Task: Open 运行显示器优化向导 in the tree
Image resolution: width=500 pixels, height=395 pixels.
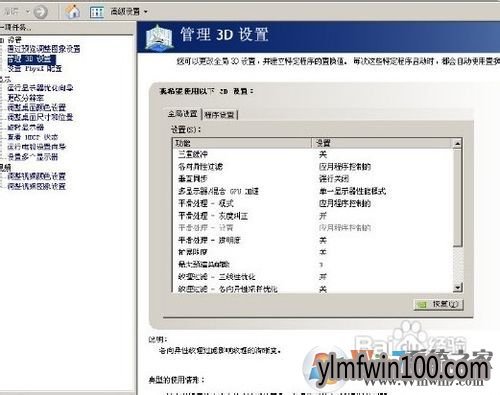Action: coord(40,88)
